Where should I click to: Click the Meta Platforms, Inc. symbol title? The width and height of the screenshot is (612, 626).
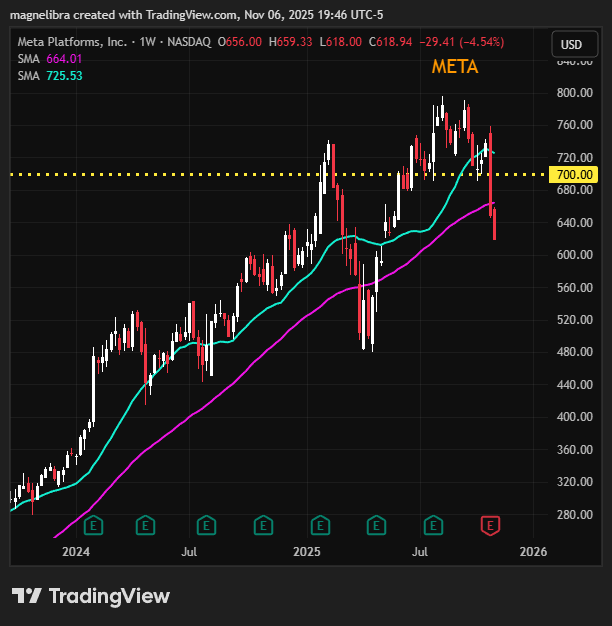[x=72, y=42]
